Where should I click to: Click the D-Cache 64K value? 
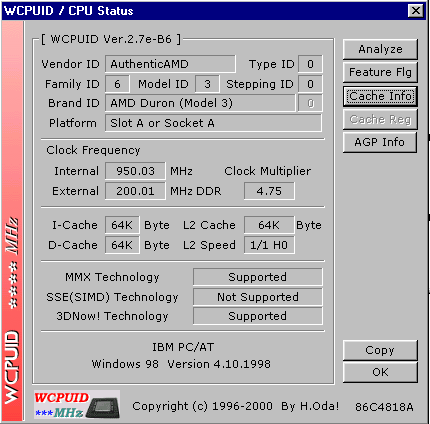(x=122, y=245)
